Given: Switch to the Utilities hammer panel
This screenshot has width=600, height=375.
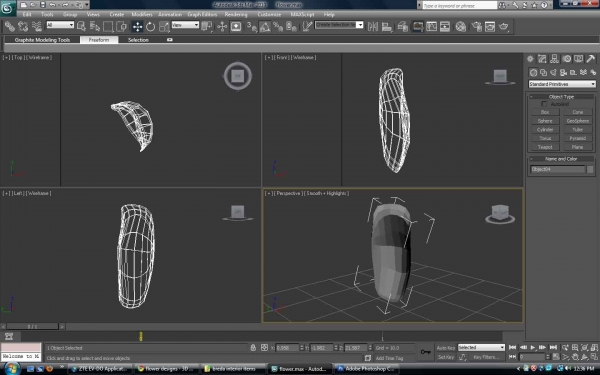Looking at the screenshot, I should coord(590,59).
